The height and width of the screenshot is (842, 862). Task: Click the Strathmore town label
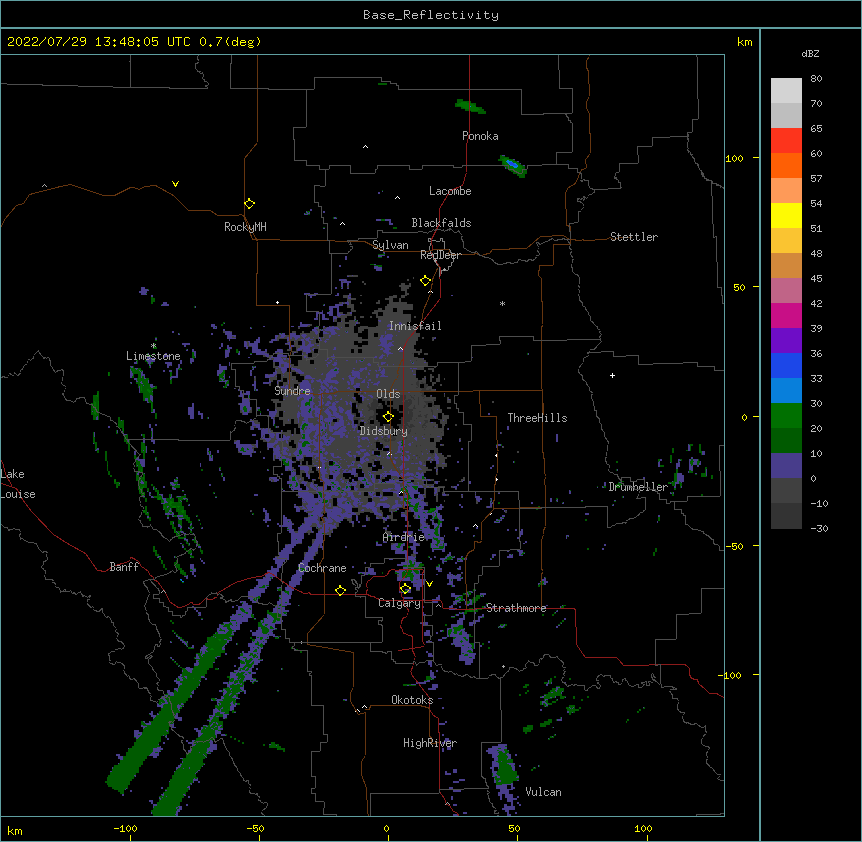[516, 608]
